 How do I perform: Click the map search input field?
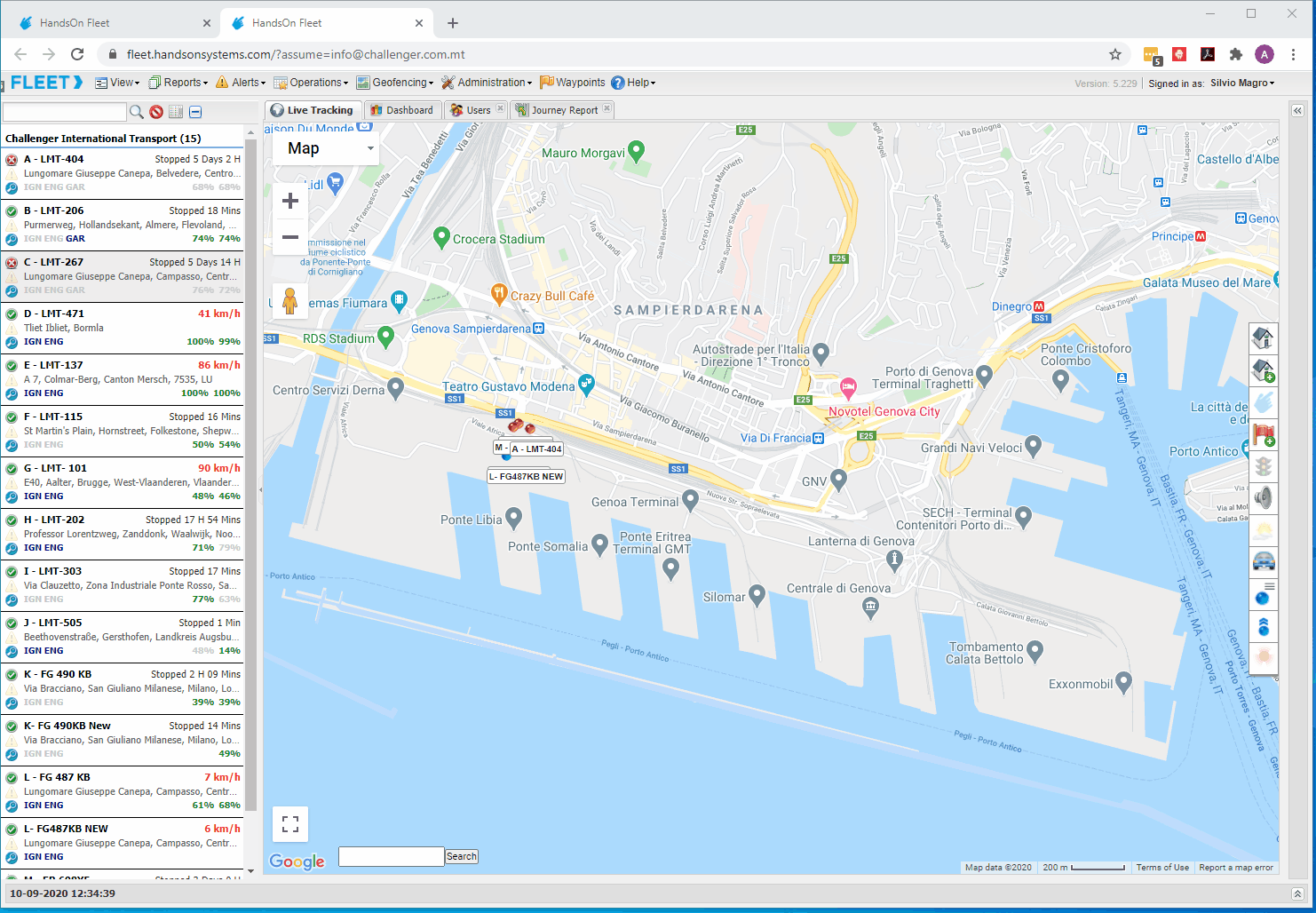pos(392,856)
